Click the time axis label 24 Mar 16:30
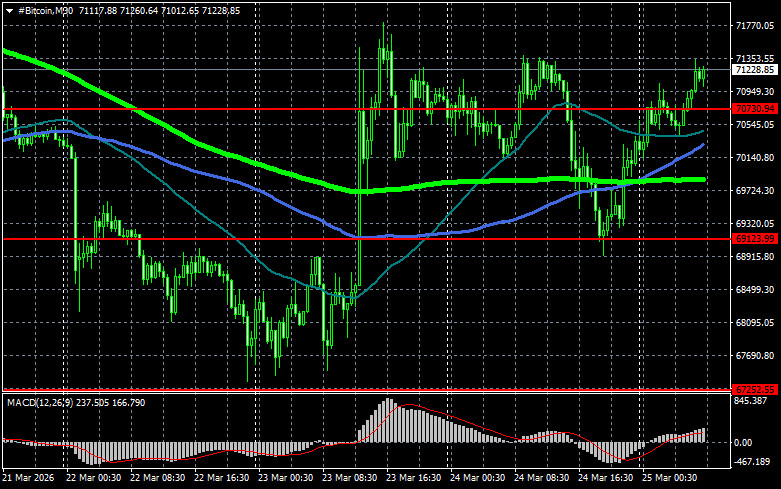This screenshot has height=489, width=781. (605, 478)
